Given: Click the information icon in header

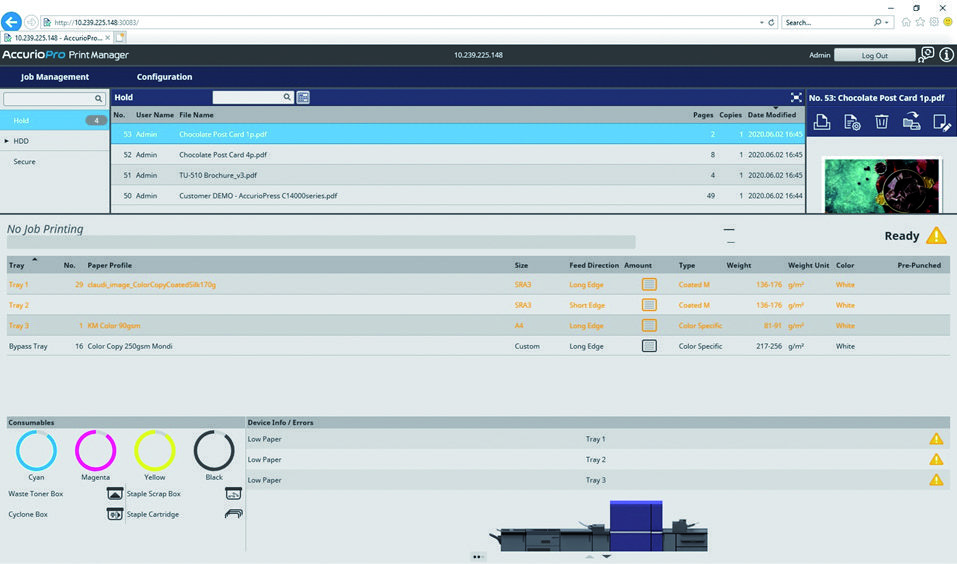Looking at the screenshot, I should (946, 55).
